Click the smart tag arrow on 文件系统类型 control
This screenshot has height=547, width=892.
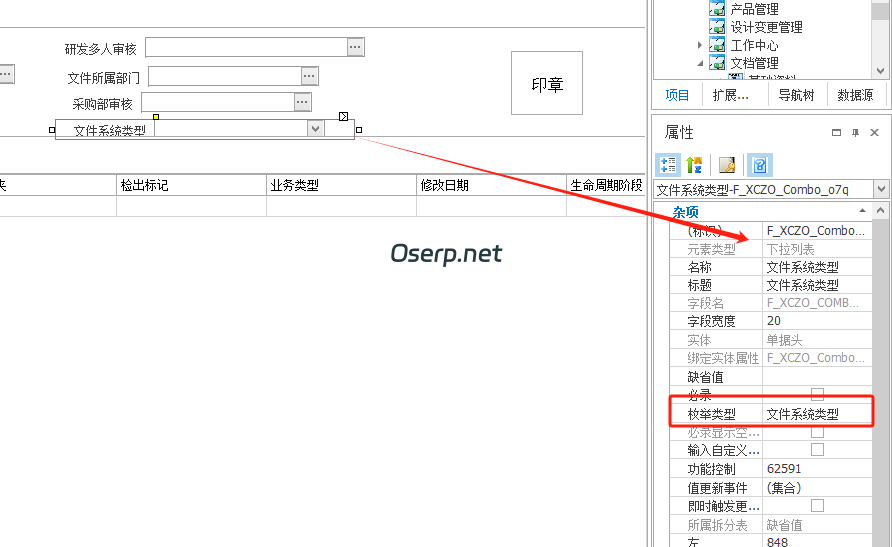pos(344,117)
